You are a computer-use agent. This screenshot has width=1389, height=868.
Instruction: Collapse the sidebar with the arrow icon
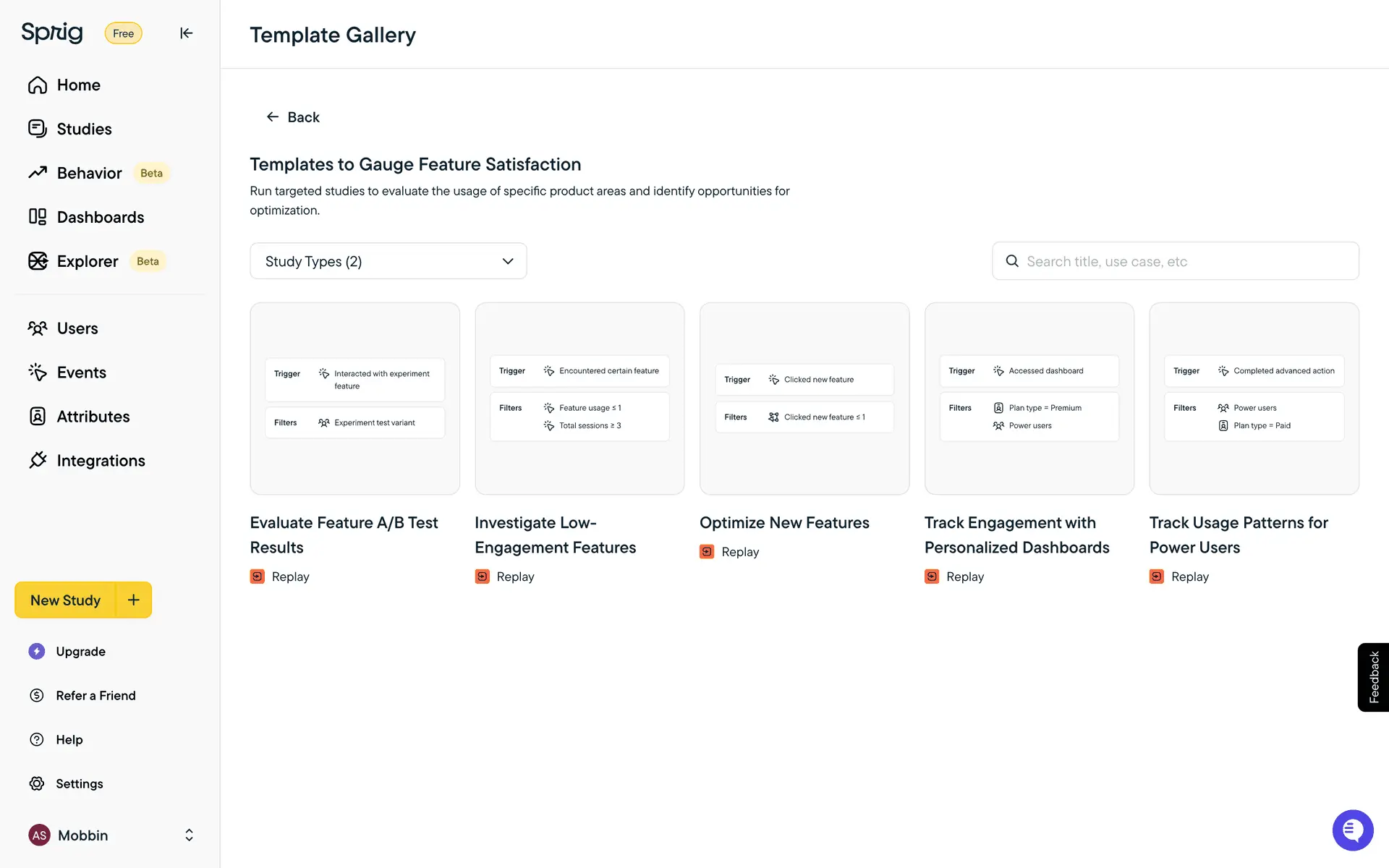point(186,33)
